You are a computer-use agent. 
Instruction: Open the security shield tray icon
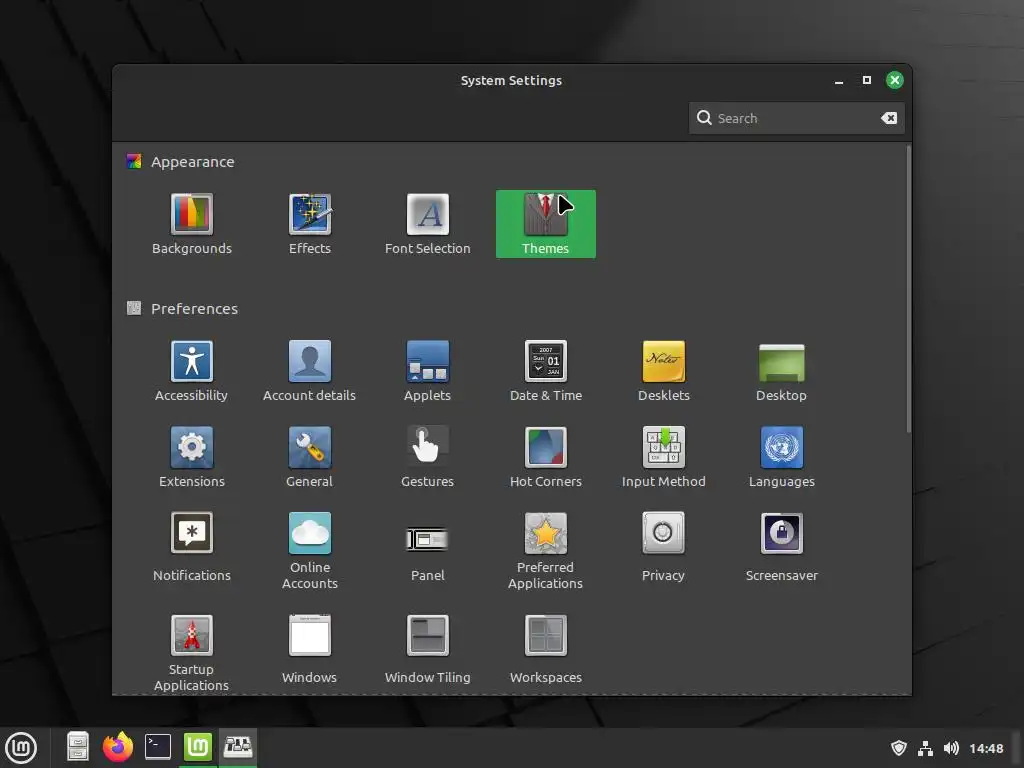(899, 748)
